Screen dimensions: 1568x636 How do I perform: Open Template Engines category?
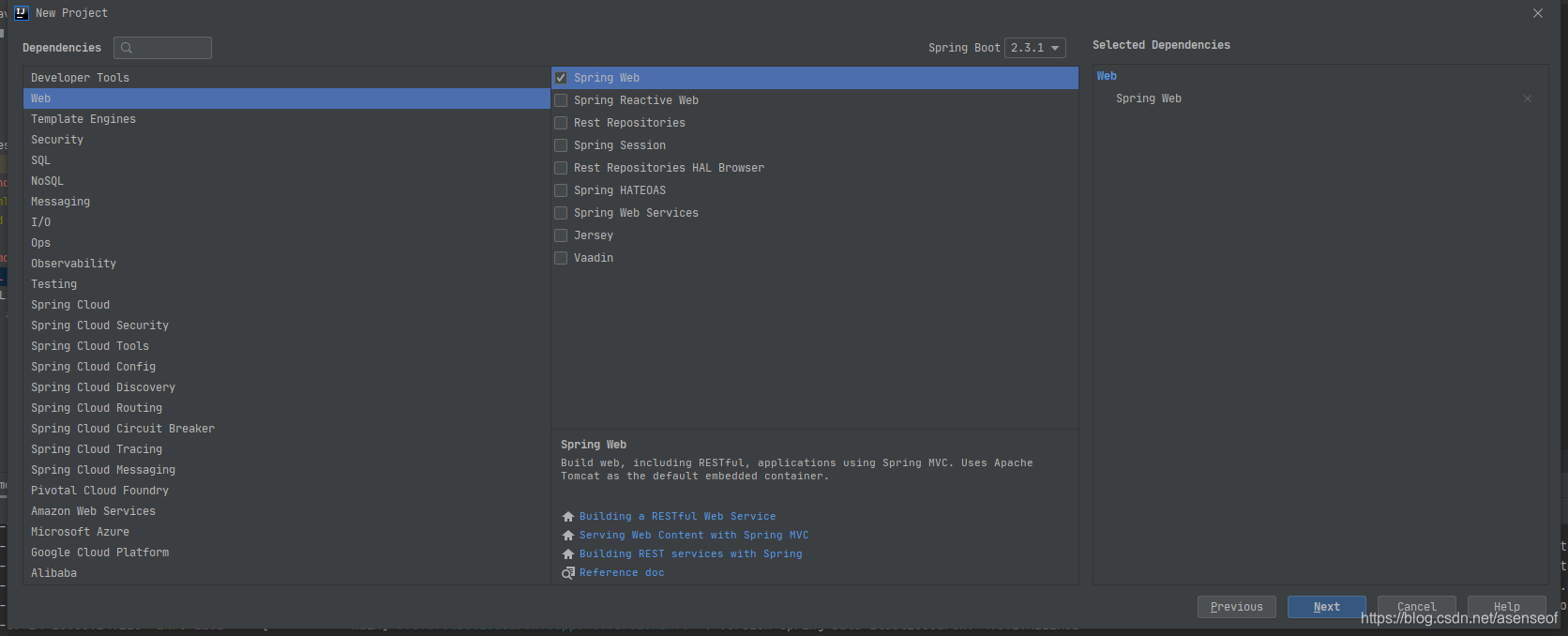[286, 119]
